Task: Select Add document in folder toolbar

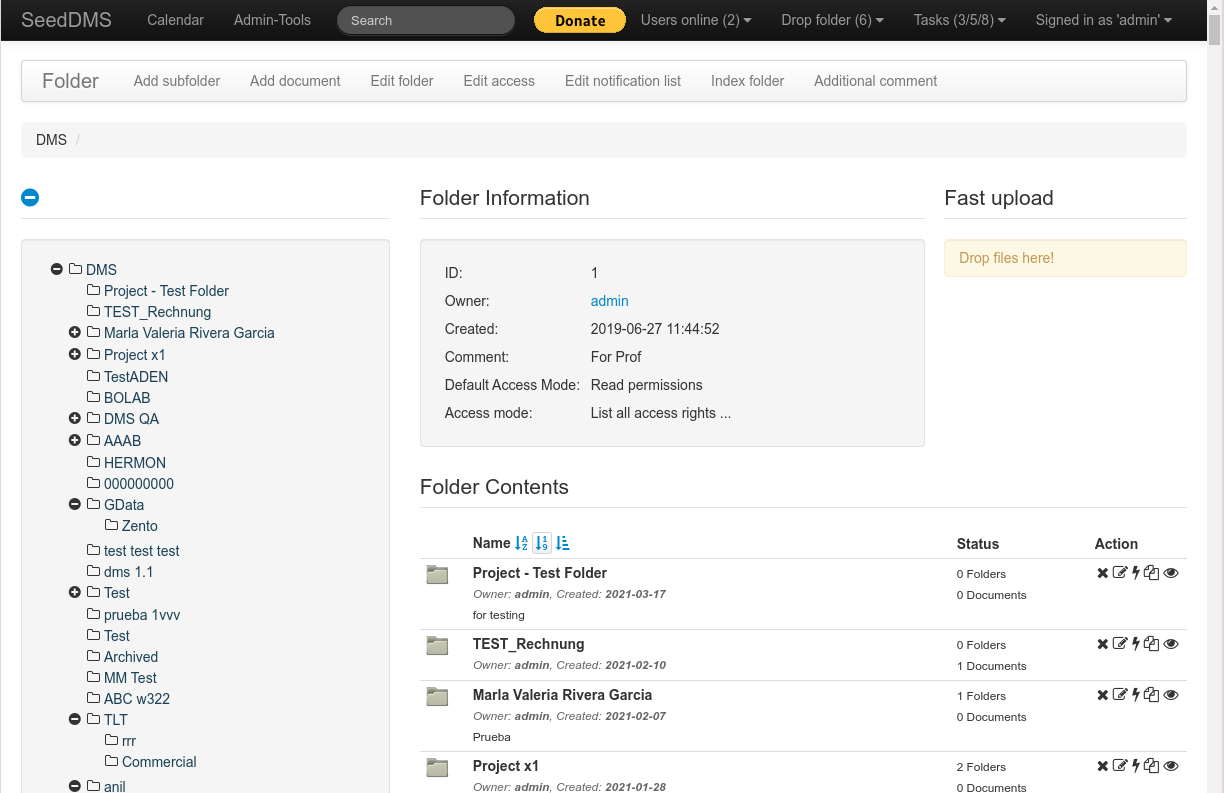Action: click(295, 81)
